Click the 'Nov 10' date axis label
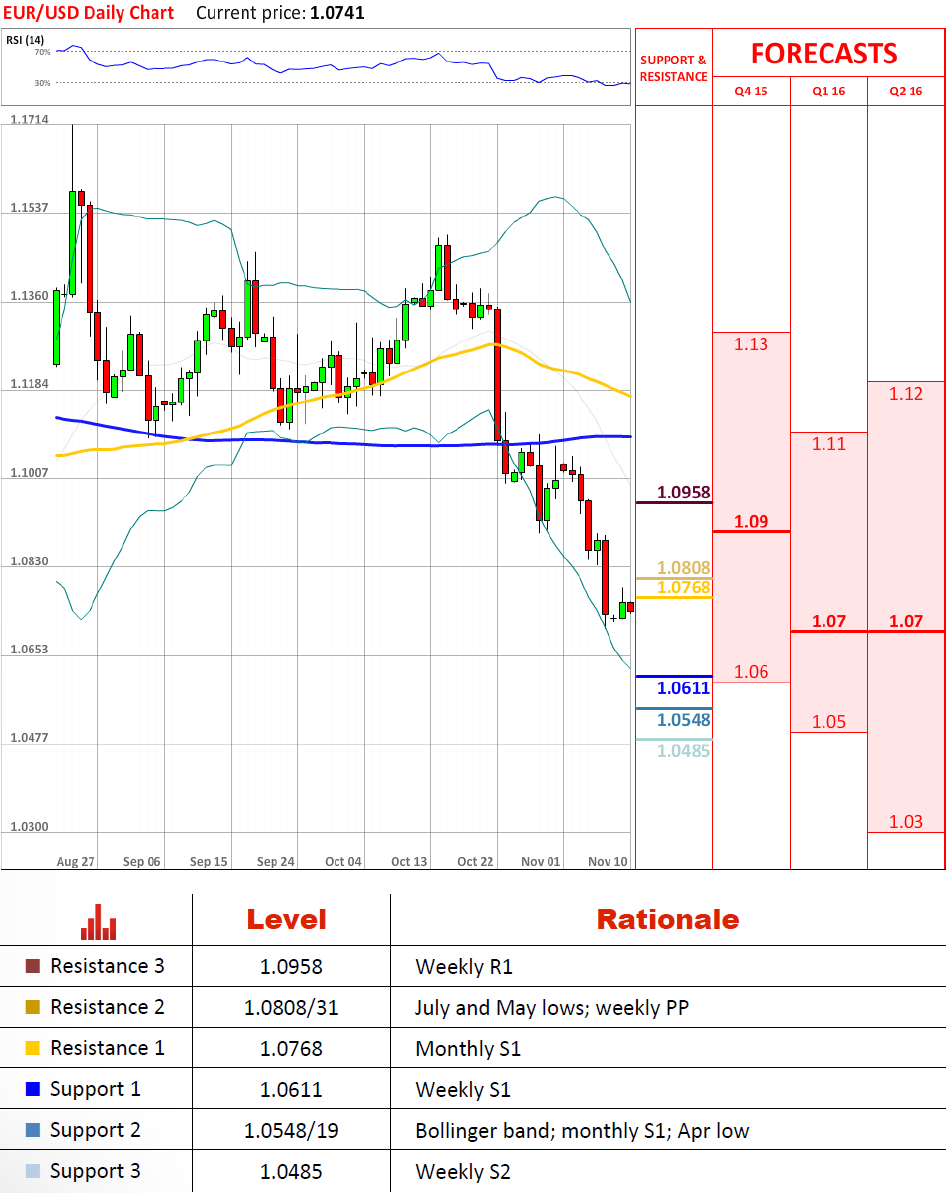The height and width of the screenshot is (1193, 951). click(608, 862)
